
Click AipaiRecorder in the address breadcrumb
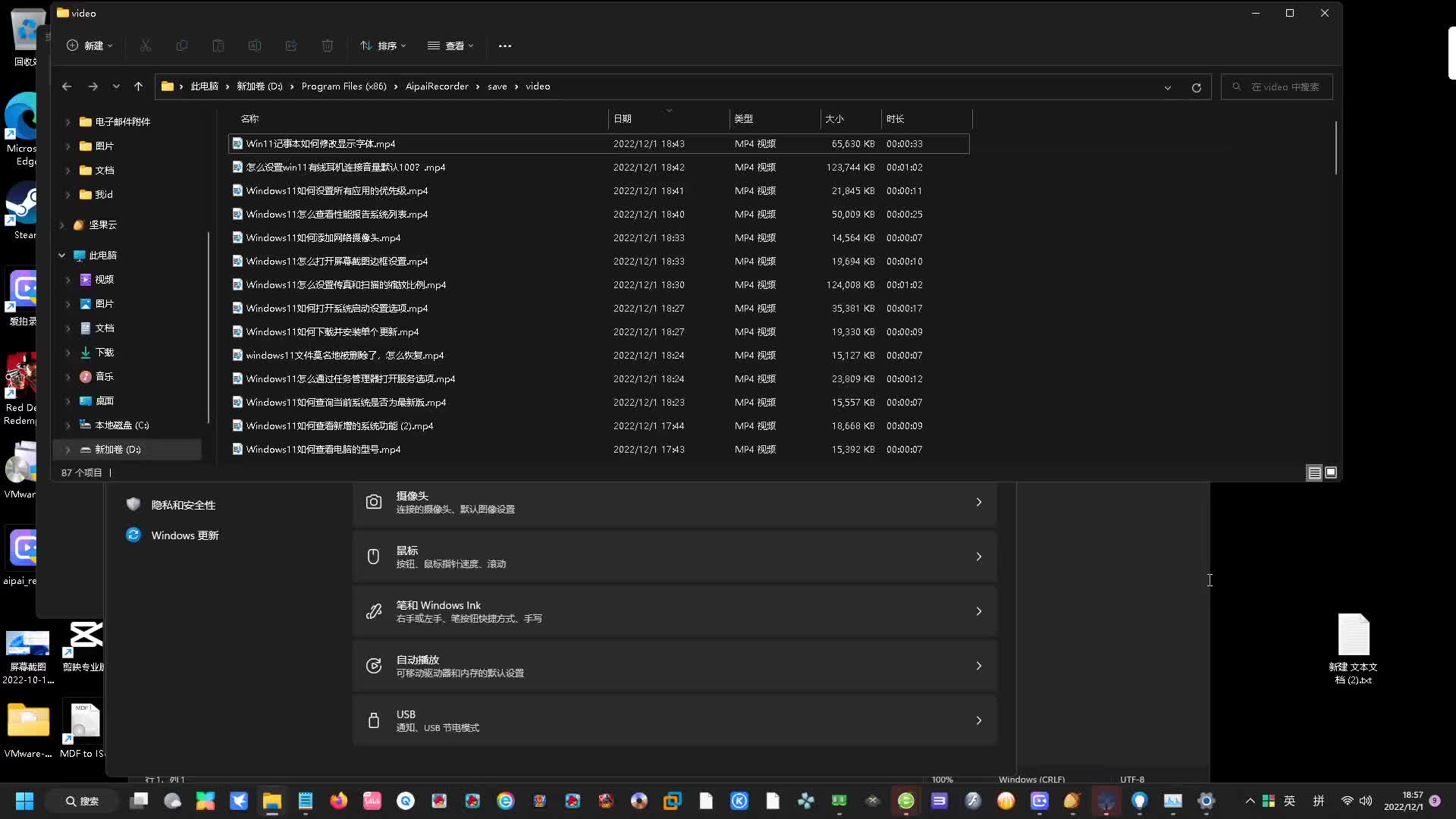437,86
